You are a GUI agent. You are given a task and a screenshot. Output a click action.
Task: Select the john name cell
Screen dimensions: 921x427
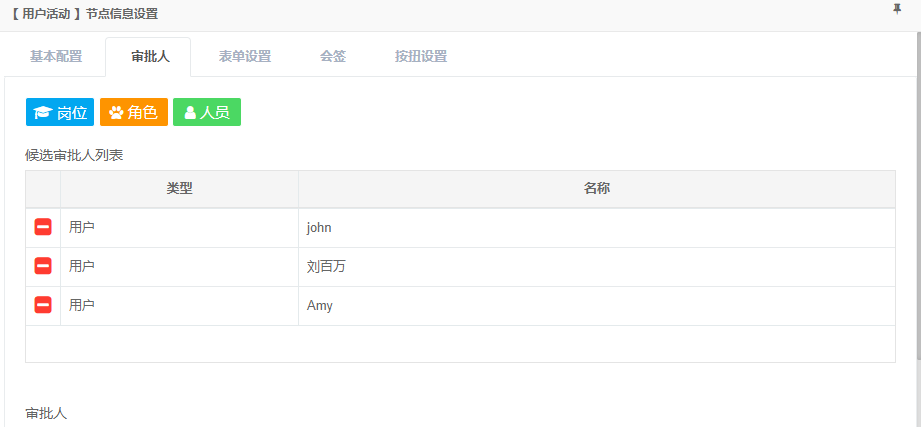click(x=596, y=227)
